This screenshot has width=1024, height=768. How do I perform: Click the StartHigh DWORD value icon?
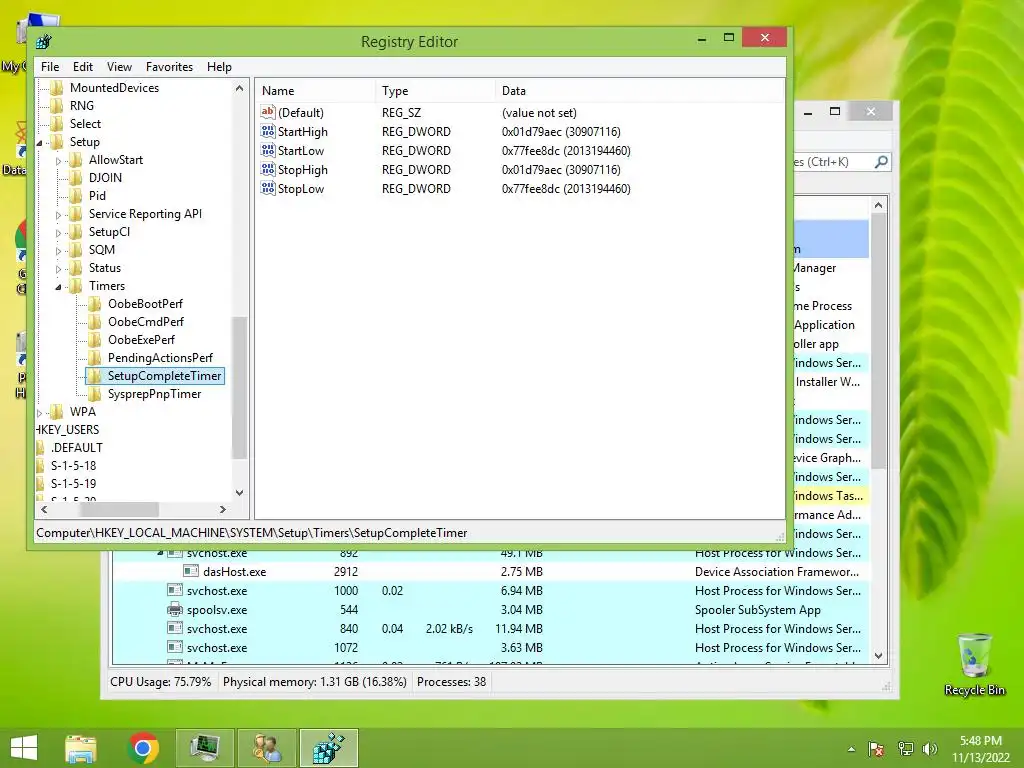pos(268,131)
